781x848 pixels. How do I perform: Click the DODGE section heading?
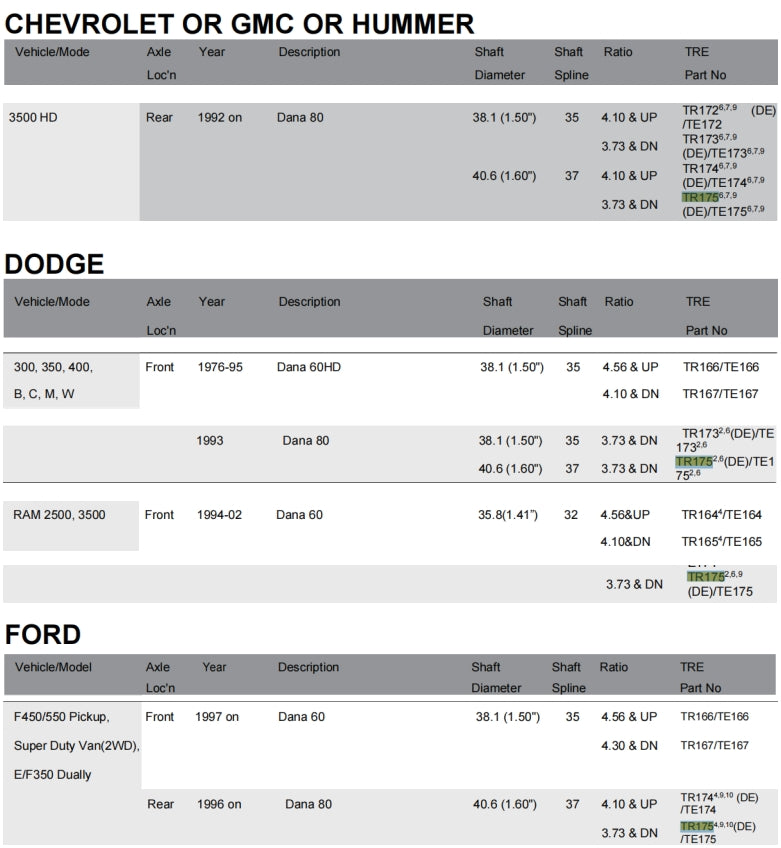tap(55, 264)
